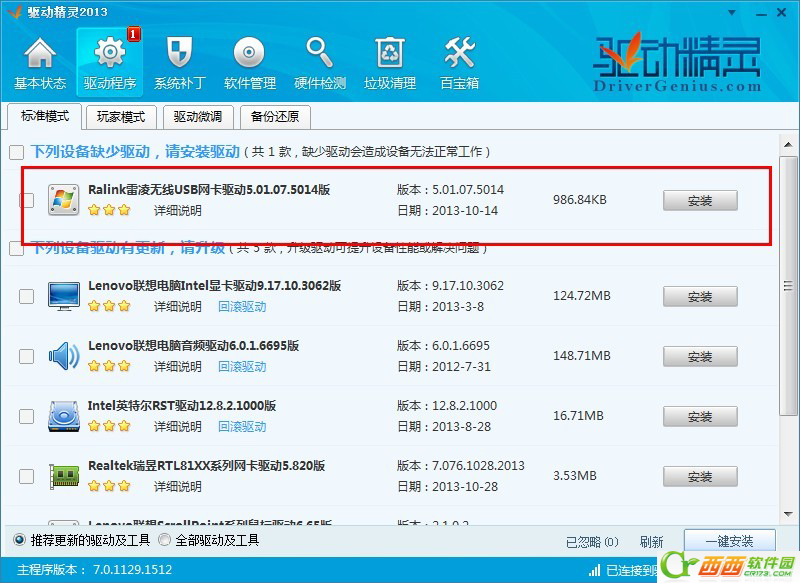Switch to 玩家模式 tab
Image resolution: width=800 pixels, height=583 pixels.
pyautogui.click(x=121, y=117)
